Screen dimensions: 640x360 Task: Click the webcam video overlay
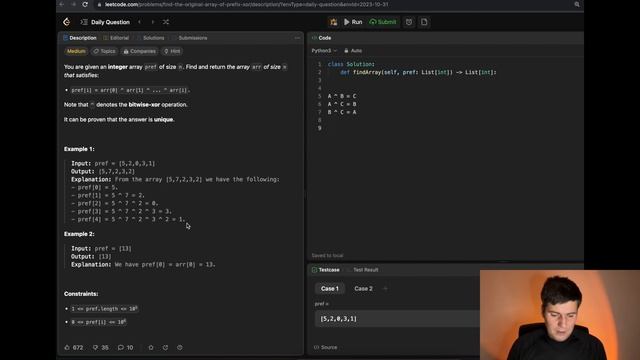pos(560,315)
